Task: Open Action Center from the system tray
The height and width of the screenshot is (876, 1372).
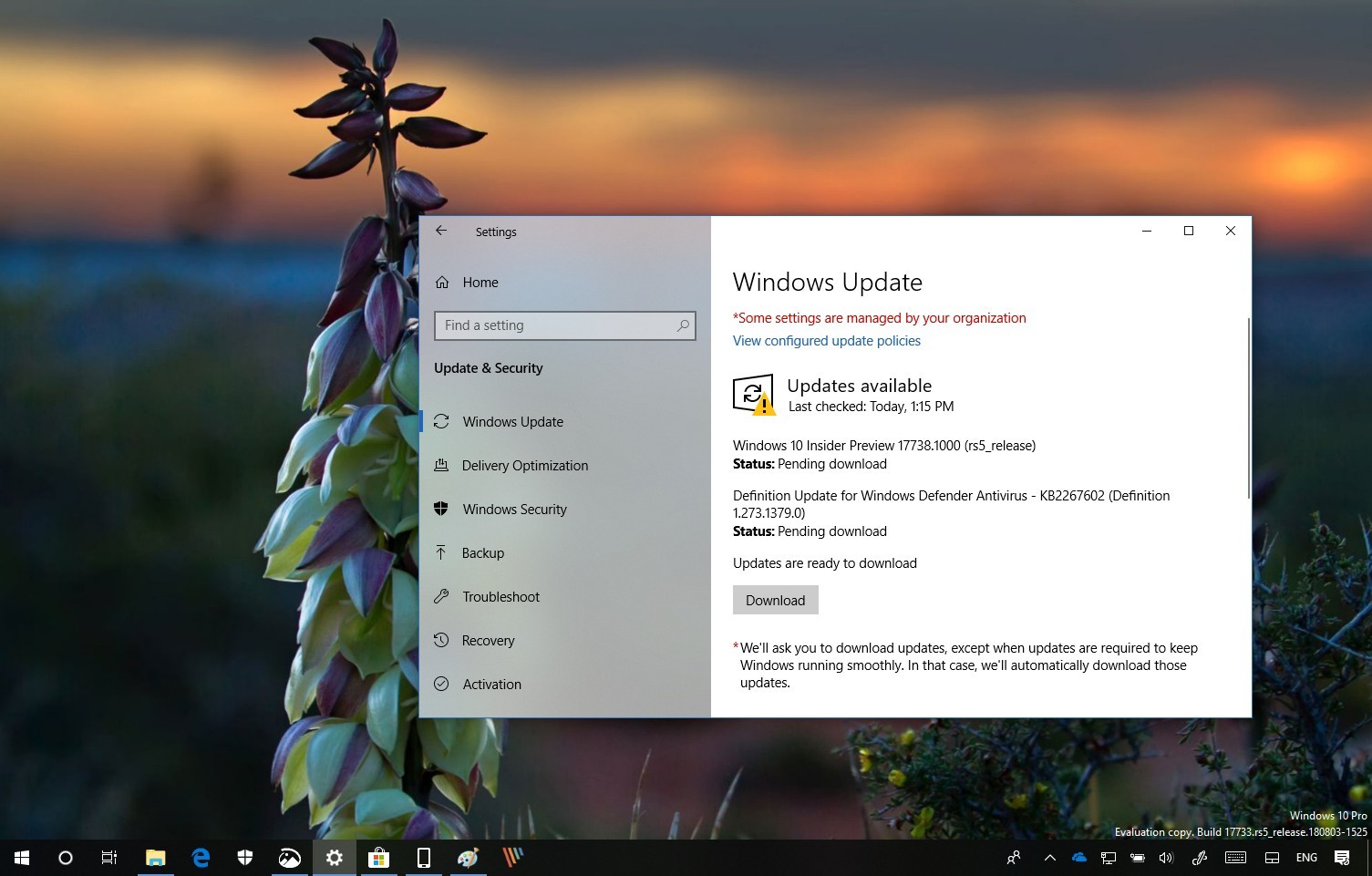Action: [x=1340, y=857]
